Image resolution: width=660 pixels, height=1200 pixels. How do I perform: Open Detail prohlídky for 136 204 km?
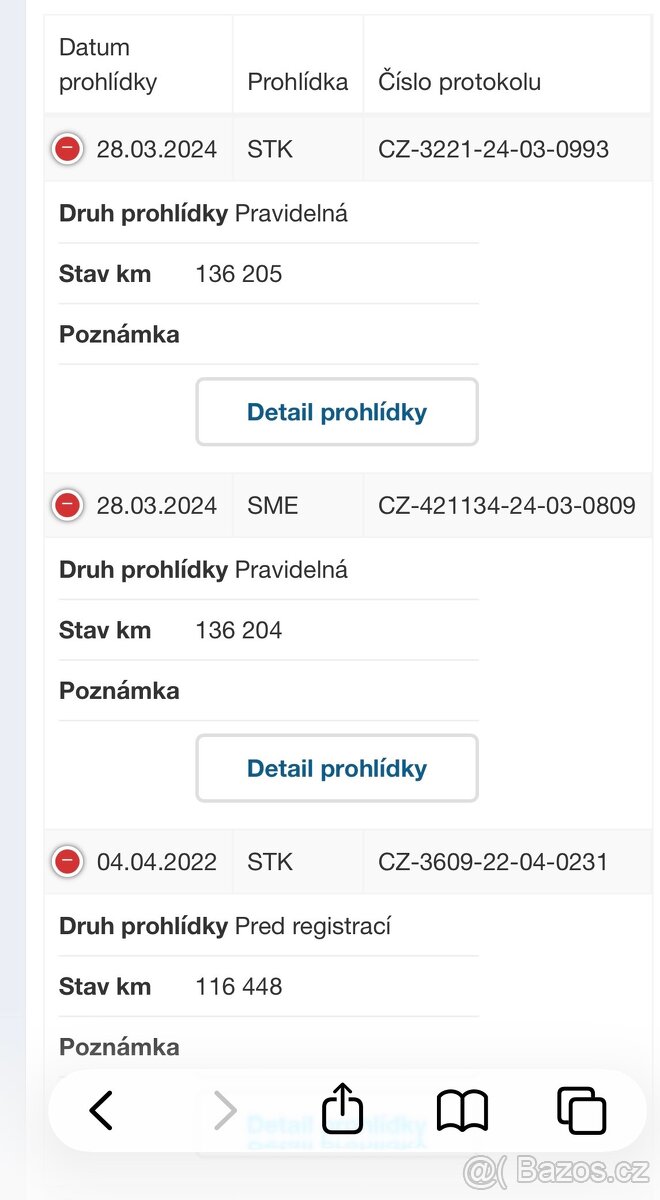click(337, 768)
